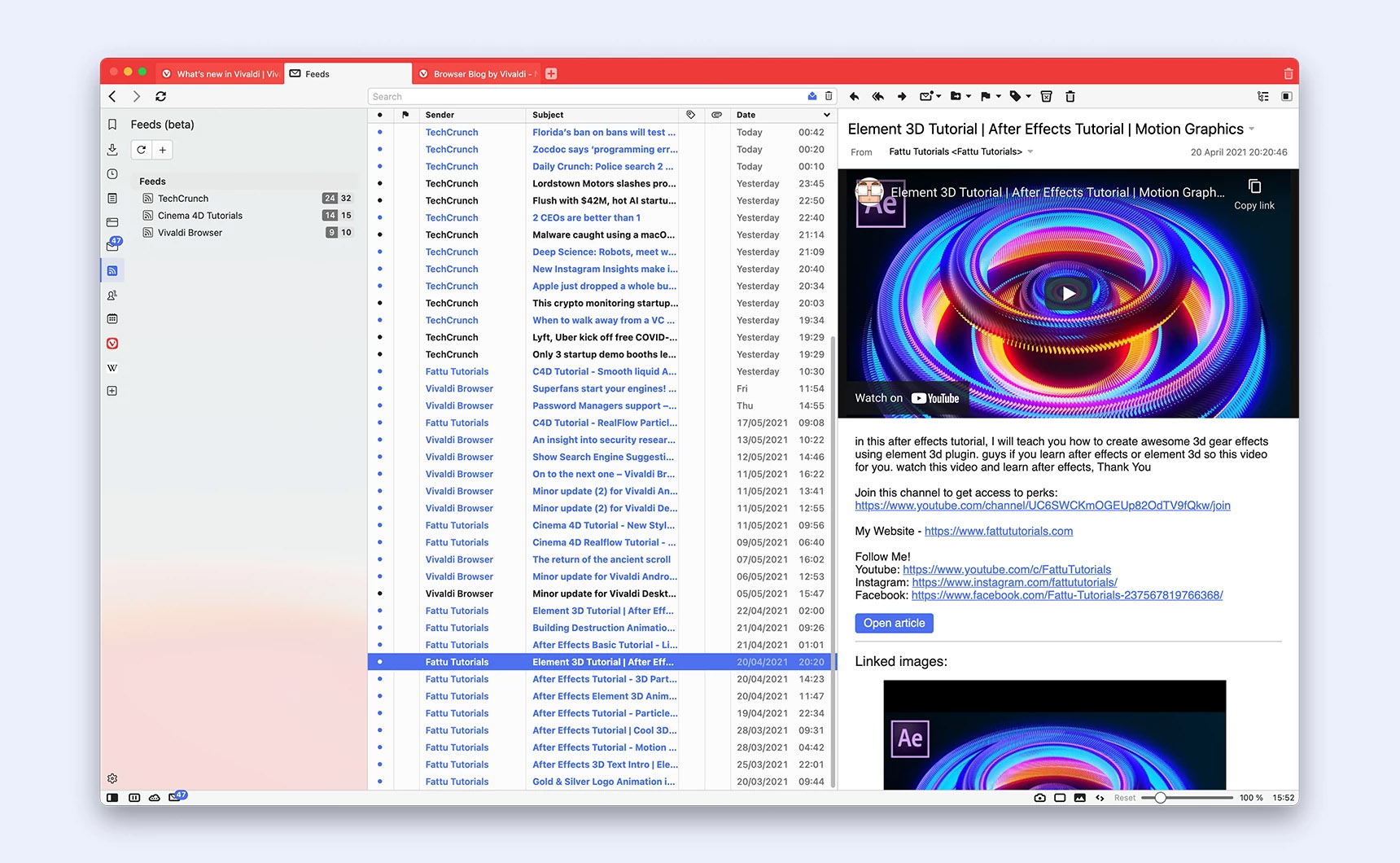Toggle read status of Lordstown Motors row

tap(379, 184)
